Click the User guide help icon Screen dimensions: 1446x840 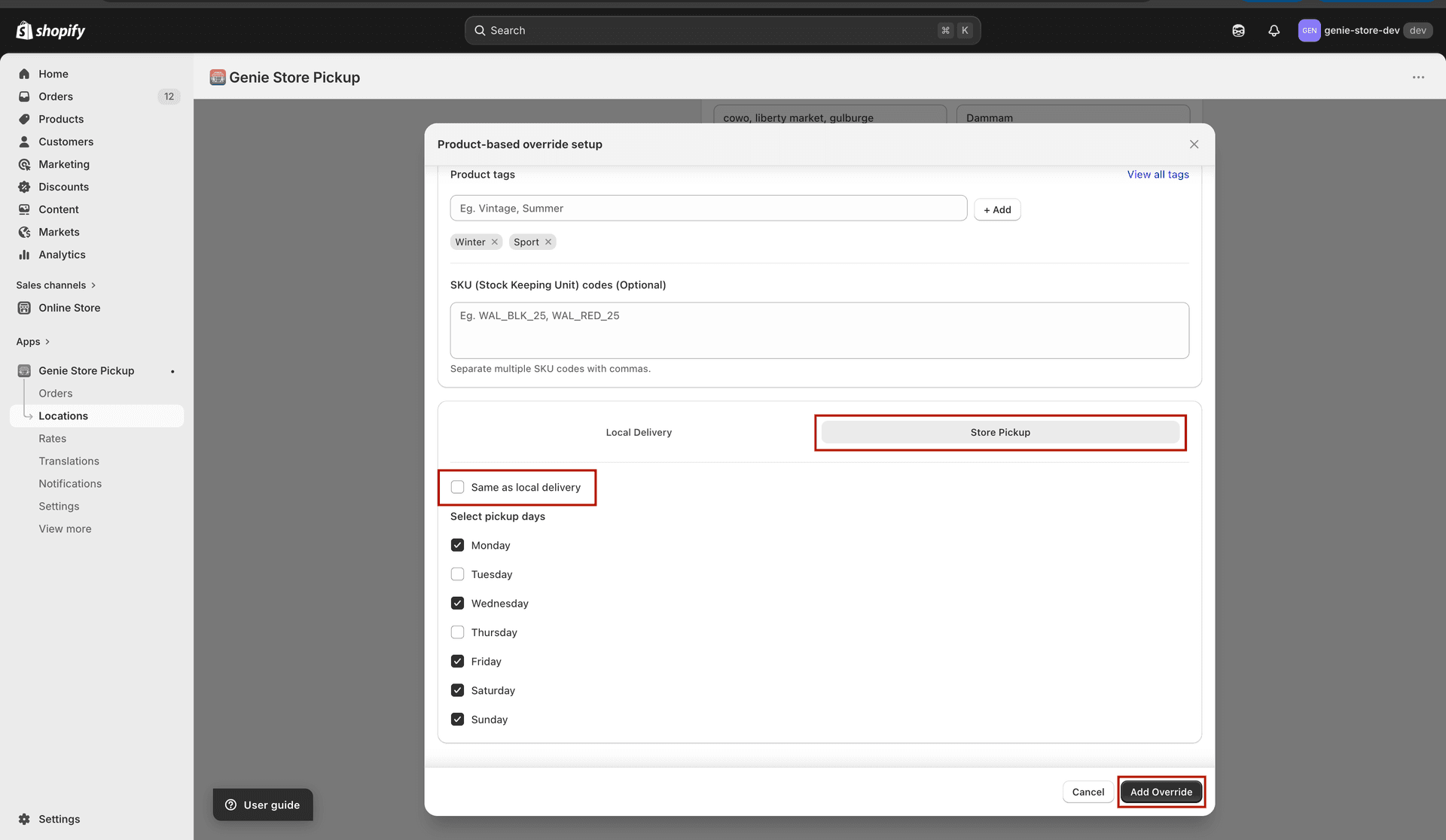[x=231, y=805]
